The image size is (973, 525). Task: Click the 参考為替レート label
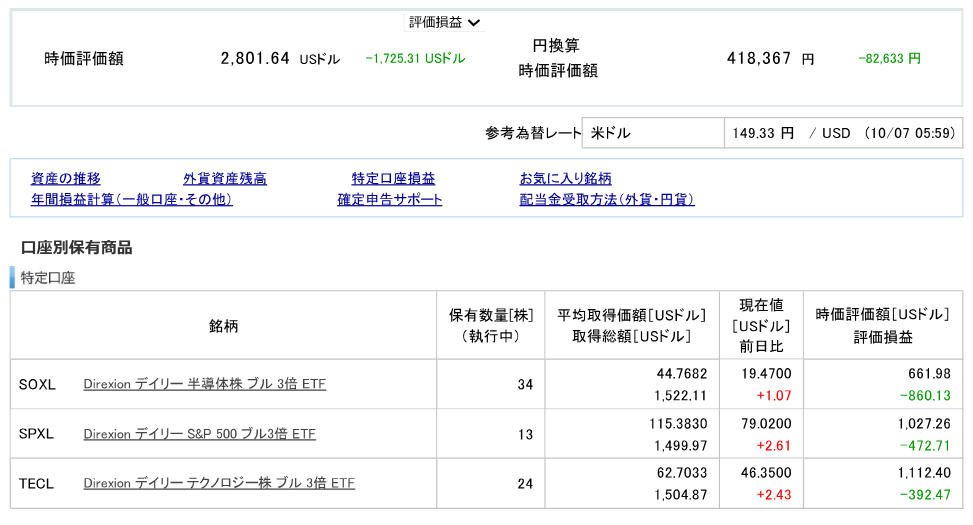point(533,133)
